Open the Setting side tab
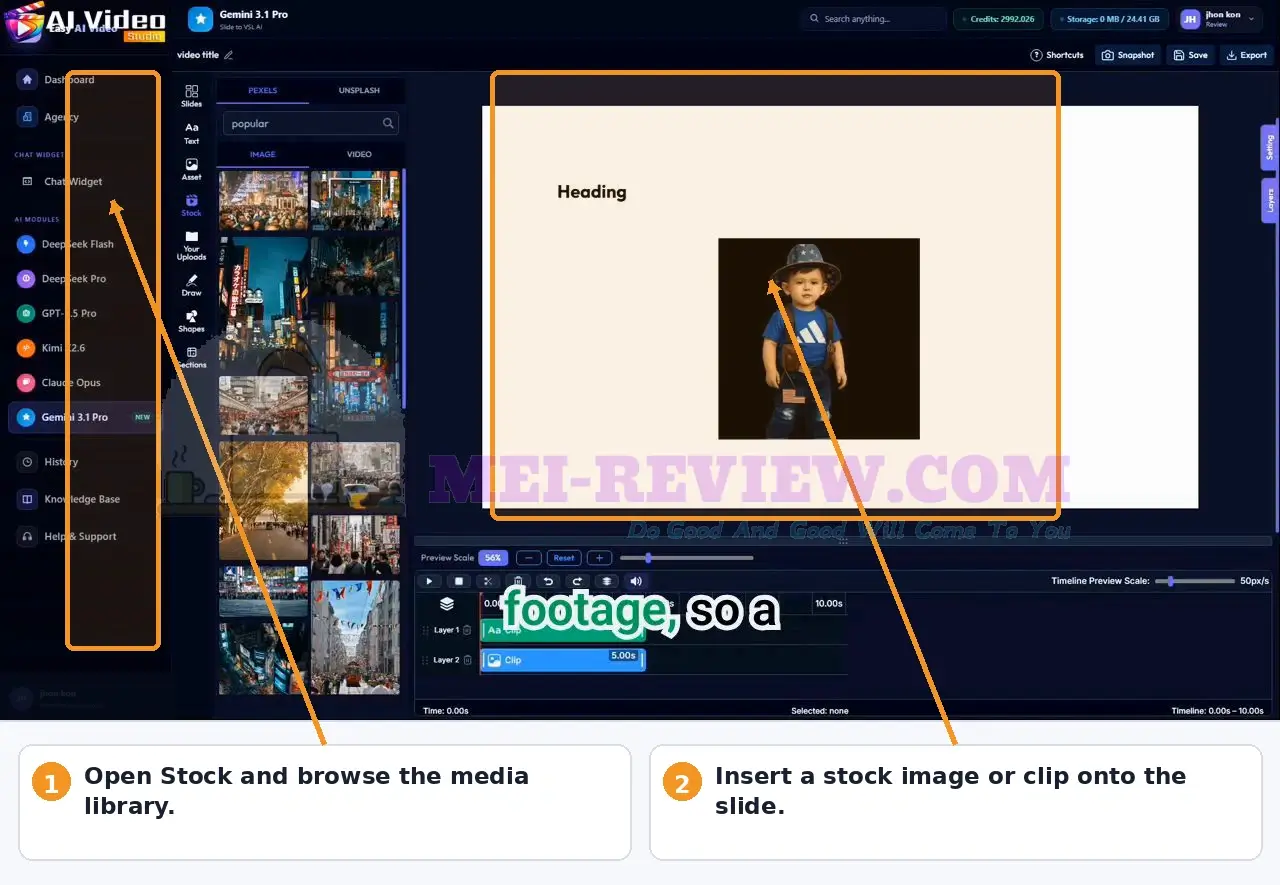Viewport: 1280px width, 885px height. [1269, 148]
